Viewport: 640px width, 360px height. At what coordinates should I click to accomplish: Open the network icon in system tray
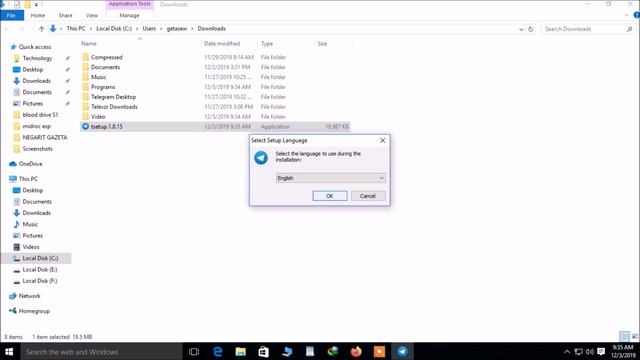click(578, 351)
